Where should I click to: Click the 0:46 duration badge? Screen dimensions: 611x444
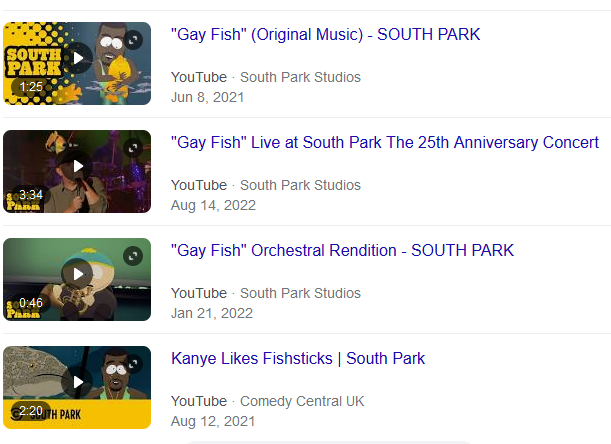point(31,303)
